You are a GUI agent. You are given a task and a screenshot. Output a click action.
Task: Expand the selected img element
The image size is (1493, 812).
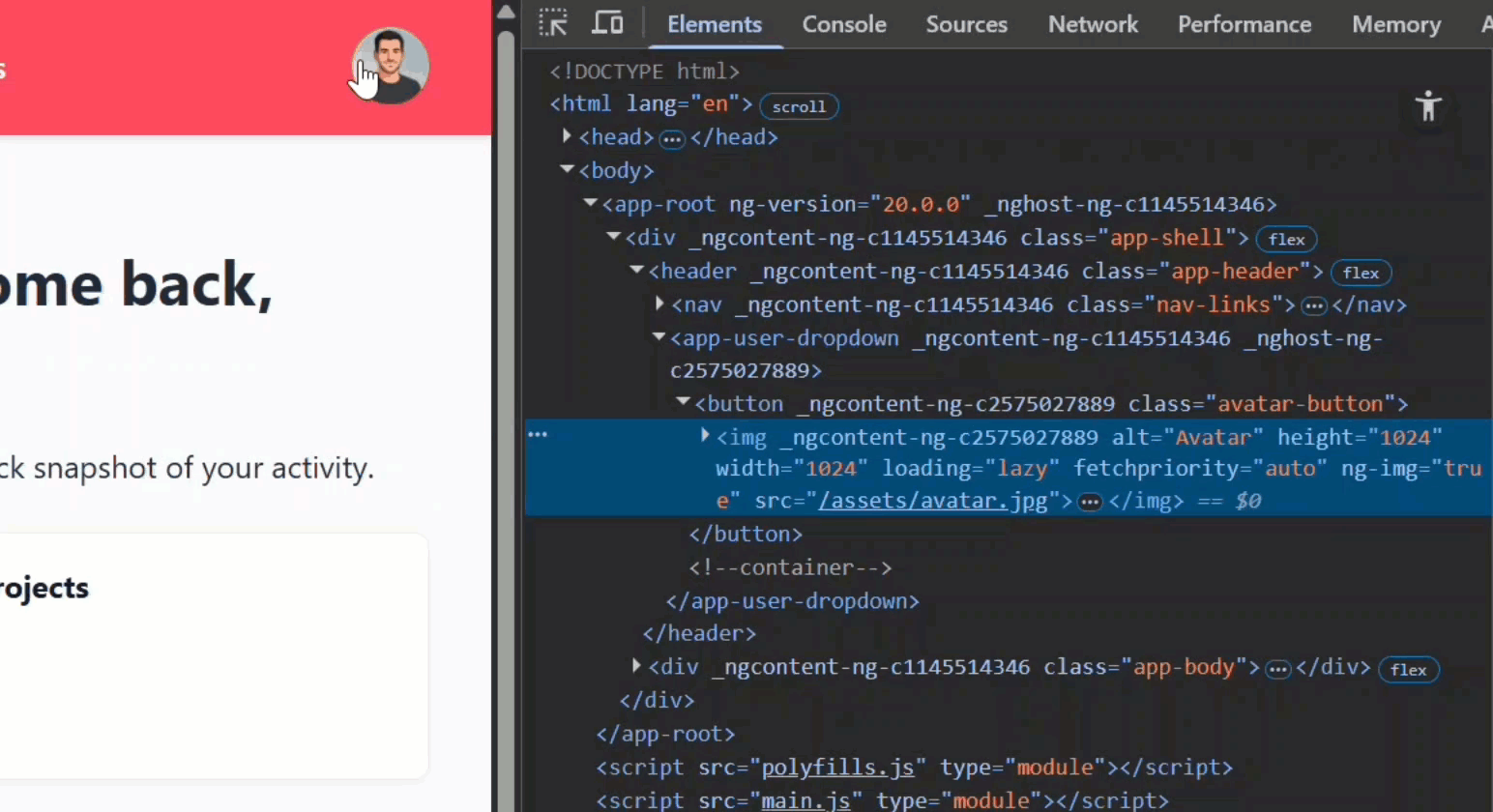(706, 436)
